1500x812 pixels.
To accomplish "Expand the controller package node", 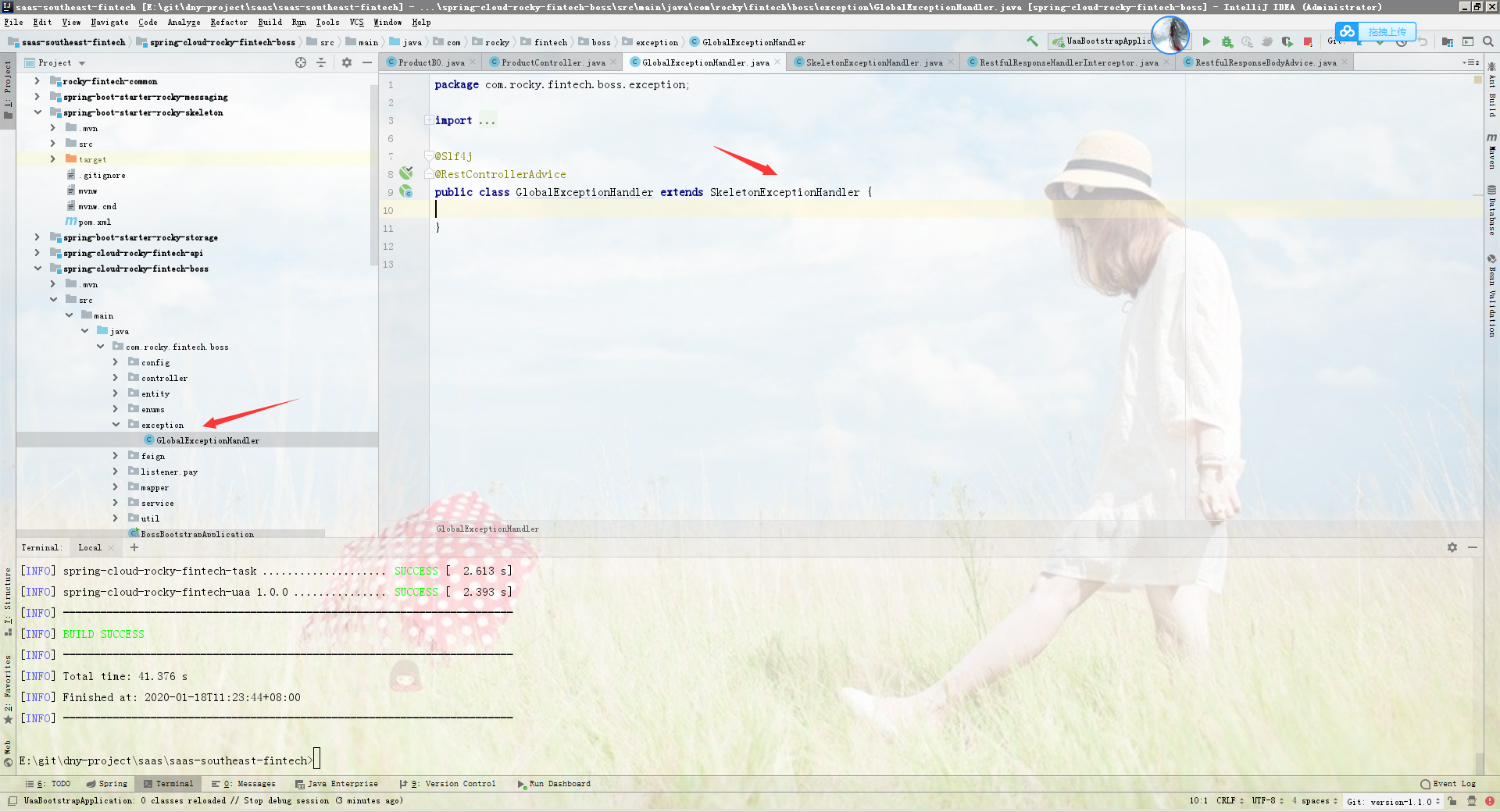I will [116, 378].
